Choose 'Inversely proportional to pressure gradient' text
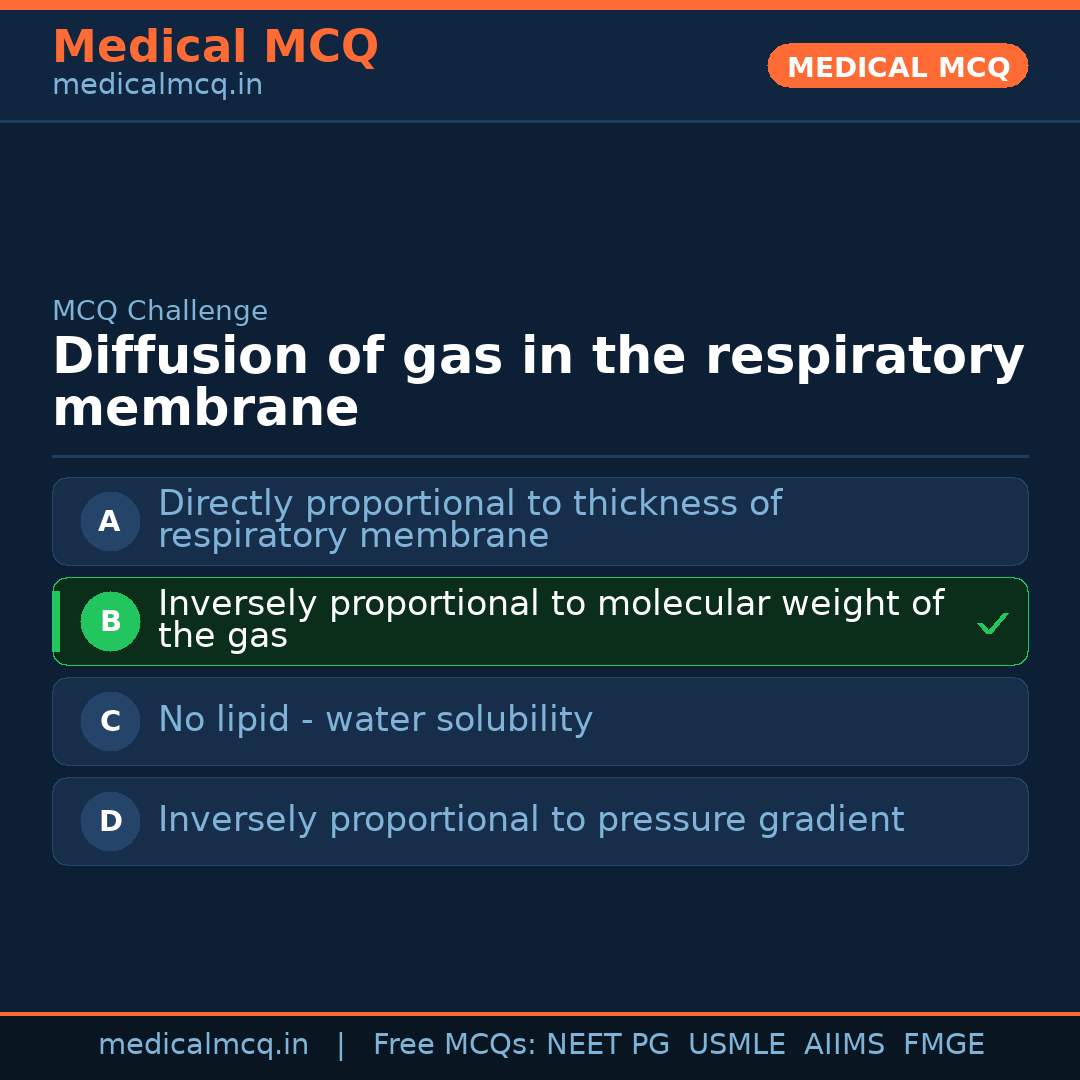 (x=531, y=820)
